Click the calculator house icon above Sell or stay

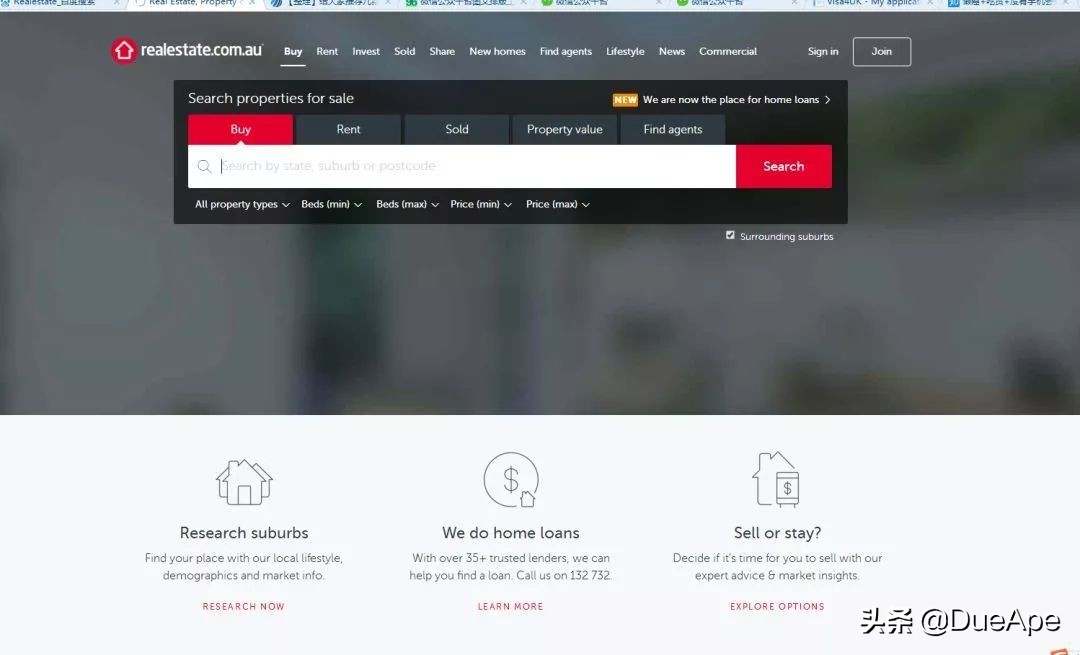click(777, 479)
